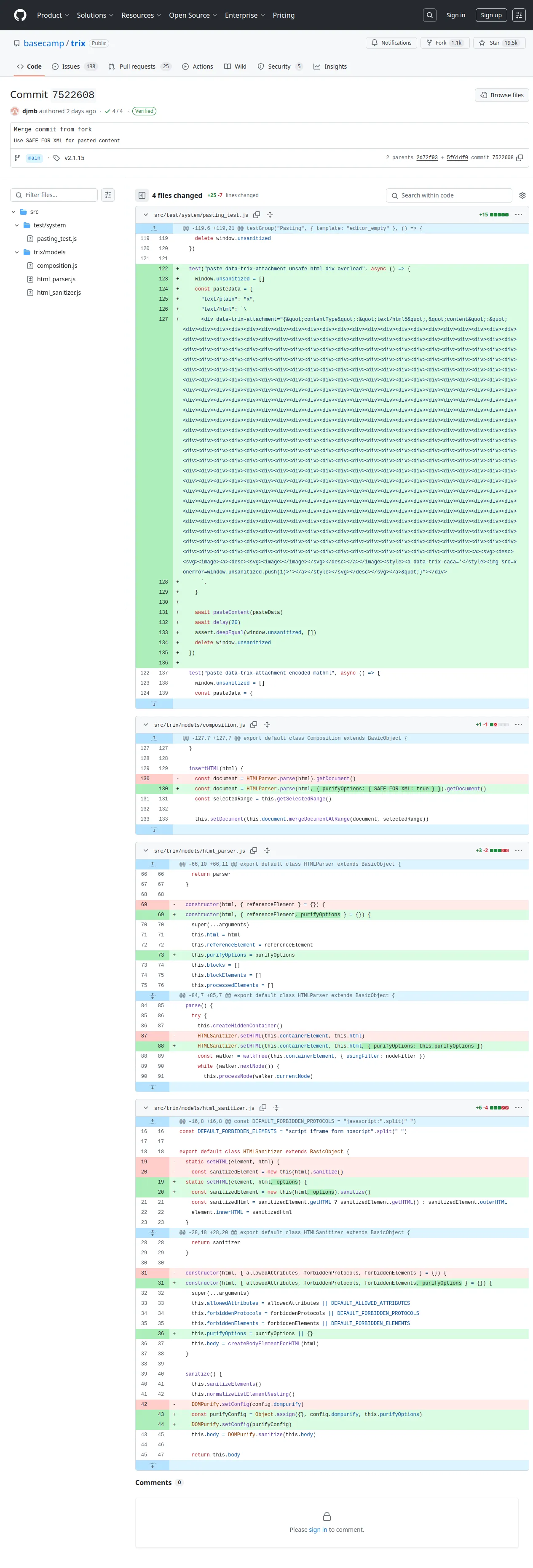Select pasting_test.js in file tree
Image resolution: width=533 pixels, height=1568 pixels.
pos(56,239)
